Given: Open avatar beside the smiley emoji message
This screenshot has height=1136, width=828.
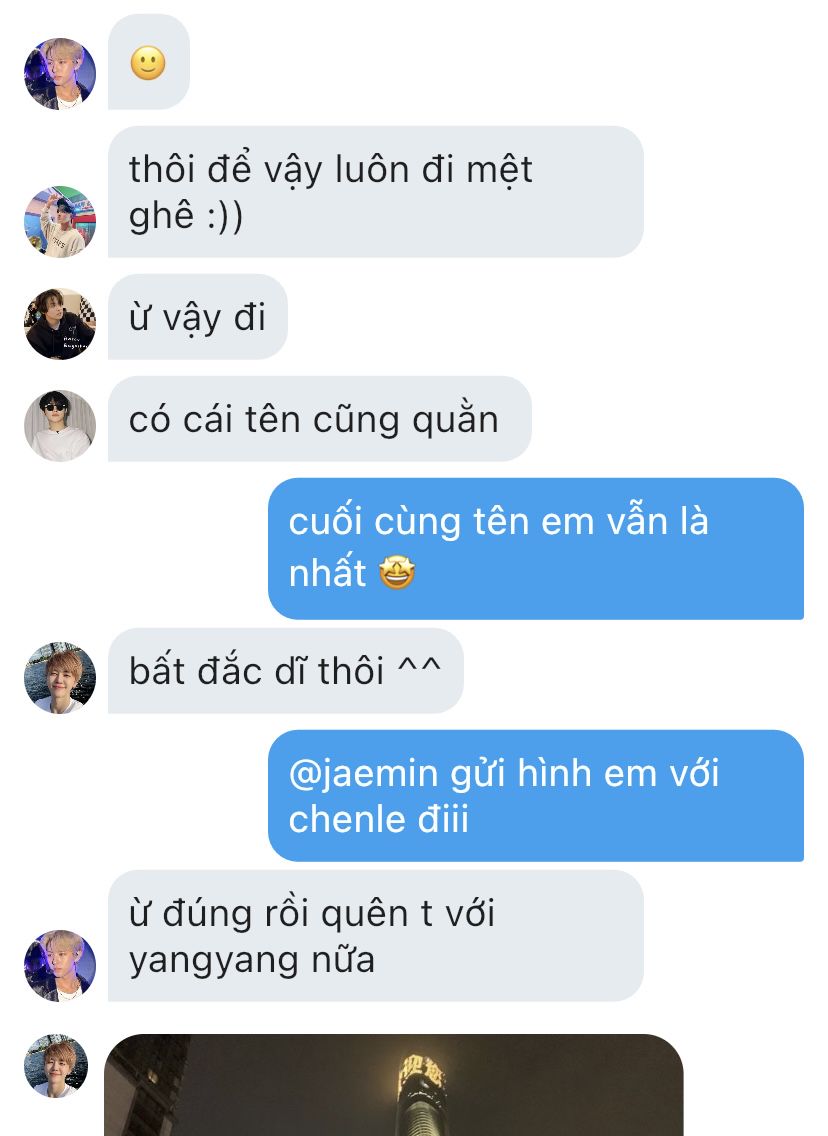Looking at the screenshot, I should 60,74.
